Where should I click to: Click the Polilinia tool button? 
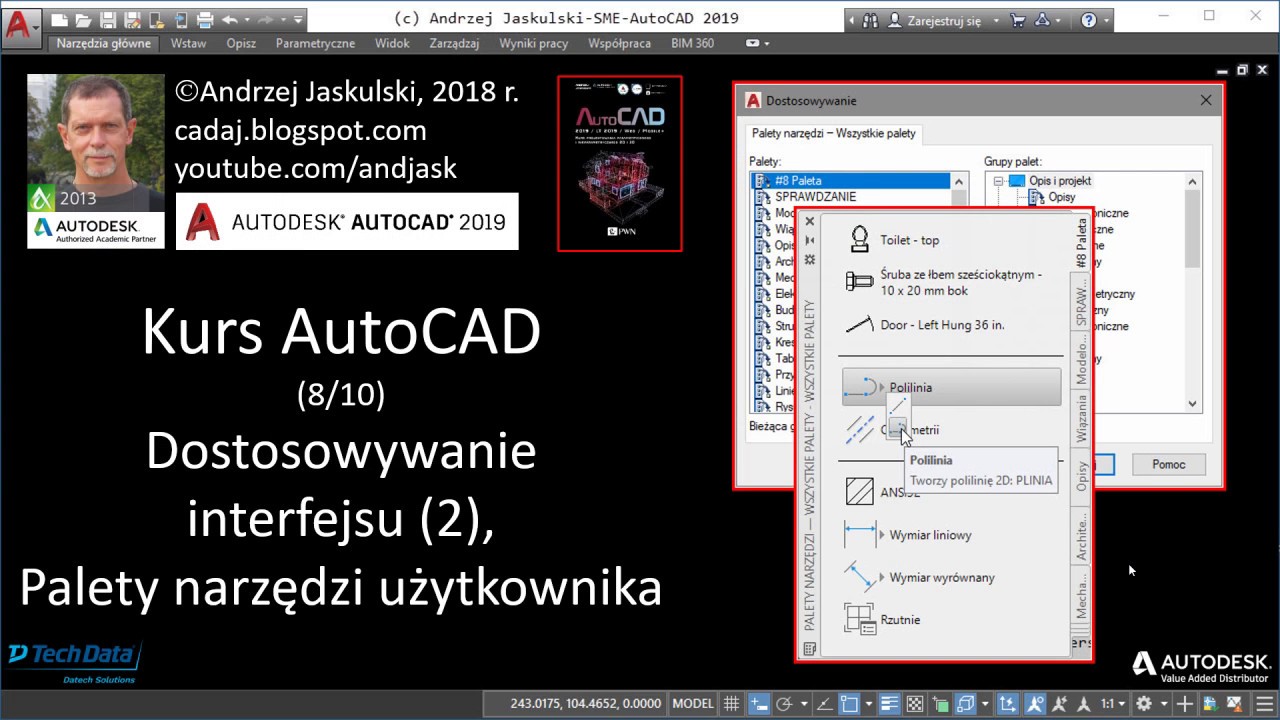point(951,387)
